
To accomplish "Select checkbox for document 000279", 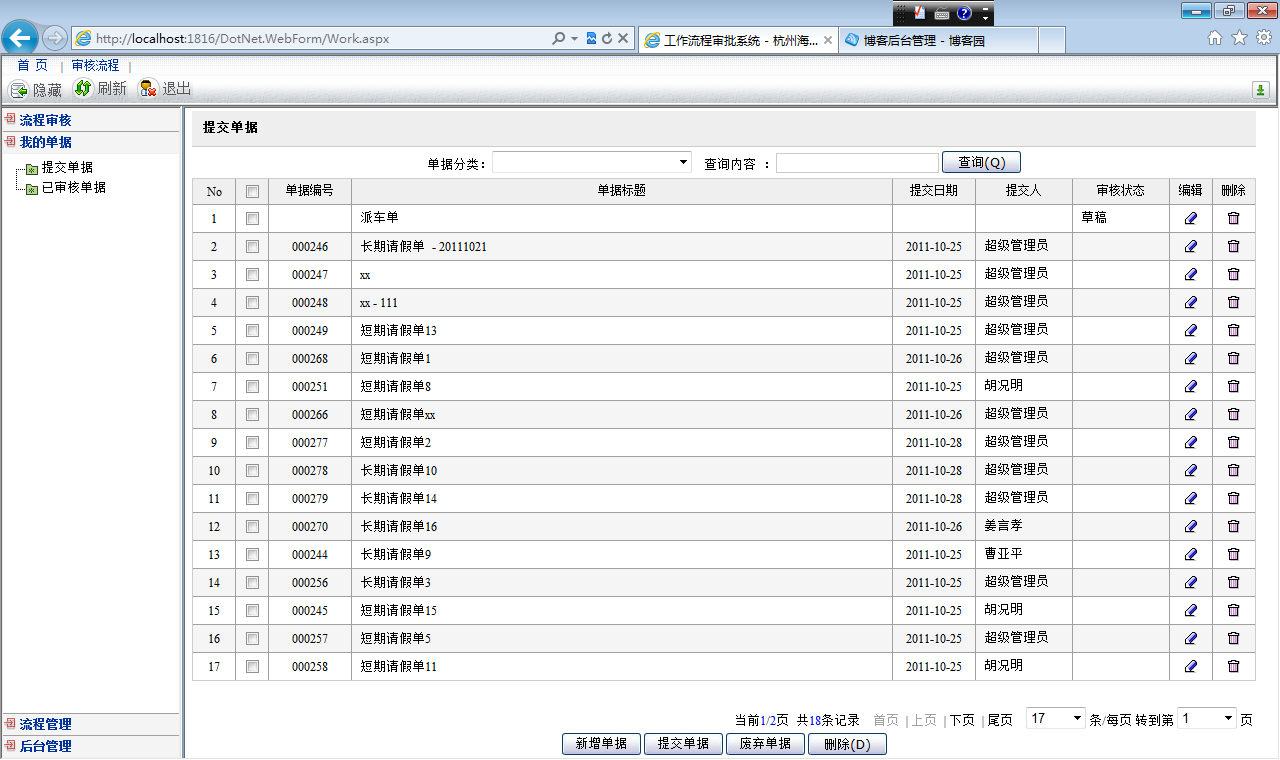I will pos(252,498).
